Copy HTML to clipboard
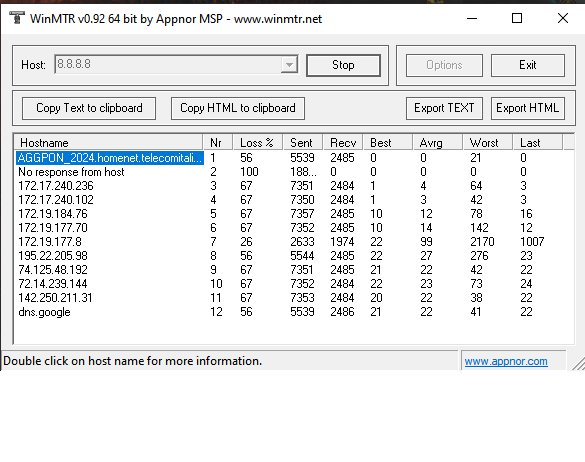Image resolution: width=585 pixels, height=462 pixels. (x=238, y=108)
